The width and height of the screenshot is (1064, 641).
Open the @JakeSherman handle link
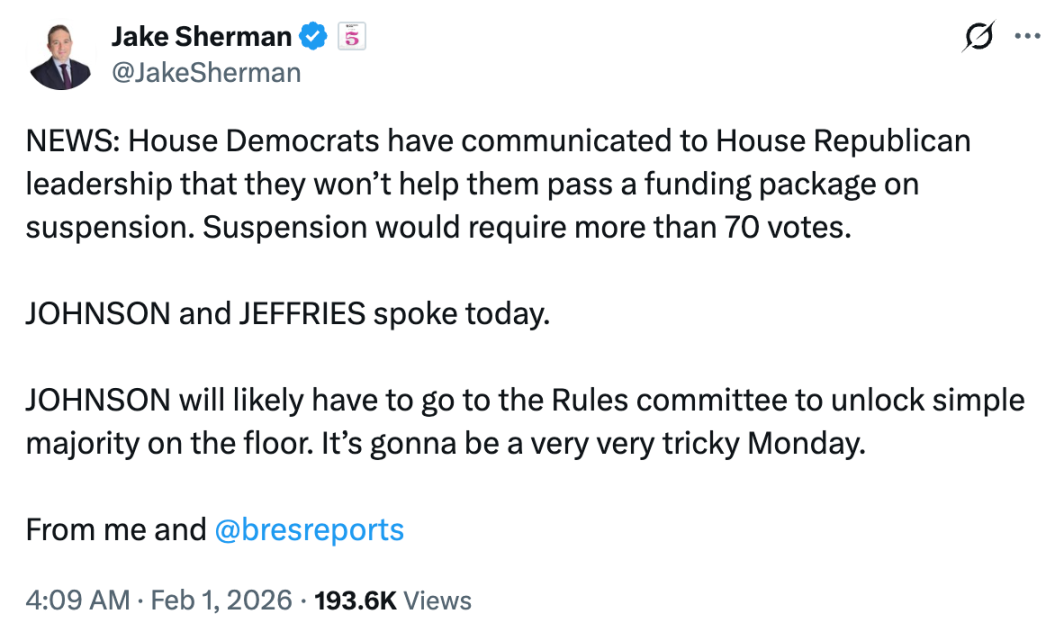(x=205, y=73)
